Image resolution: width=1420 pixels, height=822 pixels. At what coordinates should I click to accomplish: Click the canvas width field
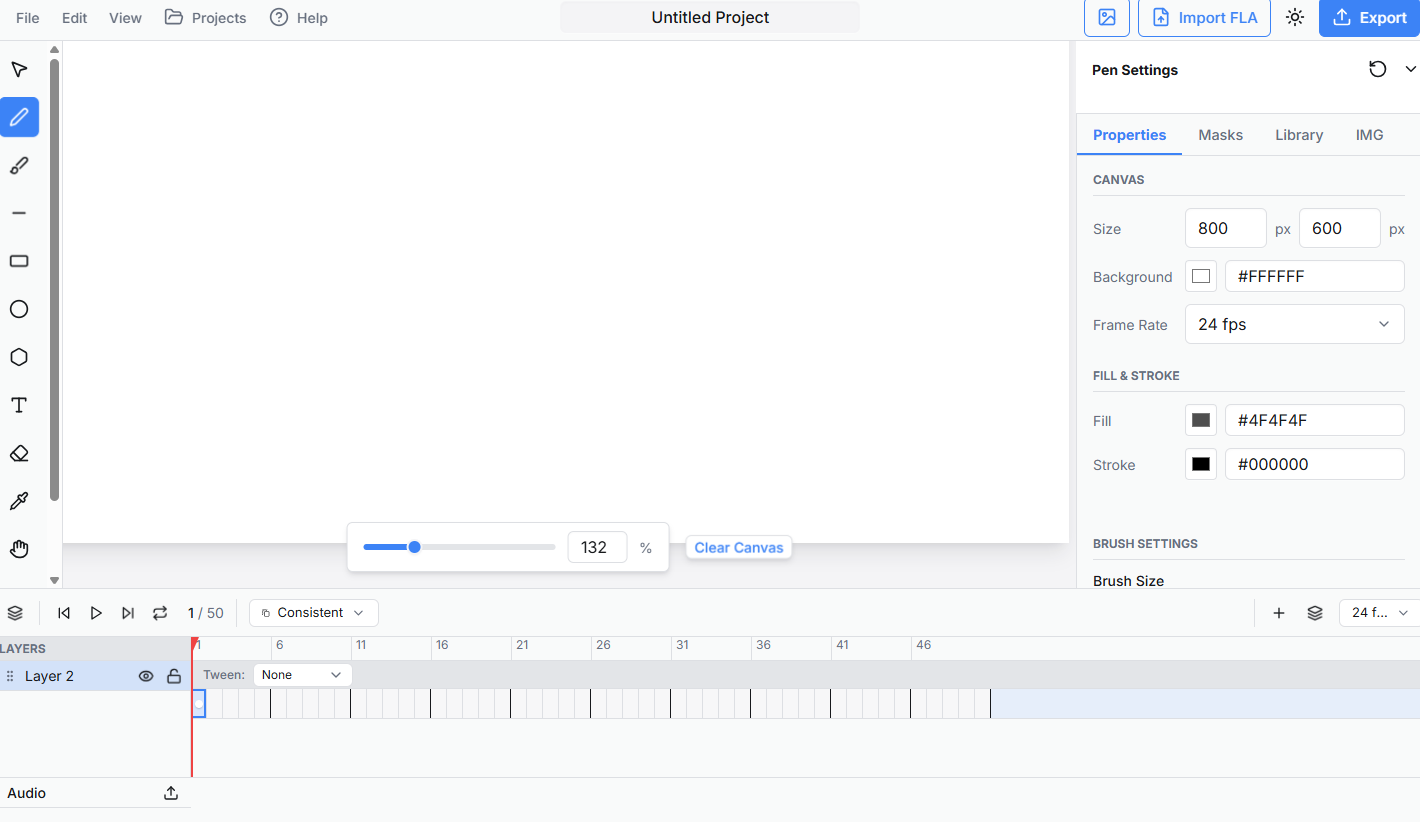(x=1226, y=228)
